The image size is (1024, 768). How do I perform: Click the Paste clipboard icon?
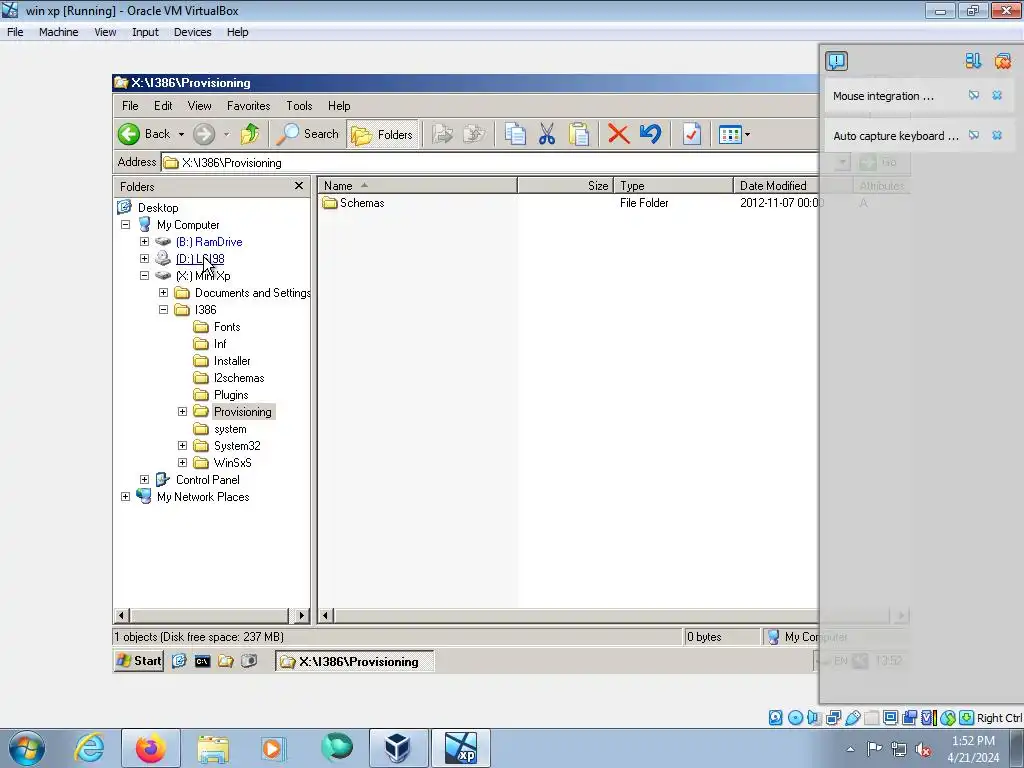click(x=579, y=134)
